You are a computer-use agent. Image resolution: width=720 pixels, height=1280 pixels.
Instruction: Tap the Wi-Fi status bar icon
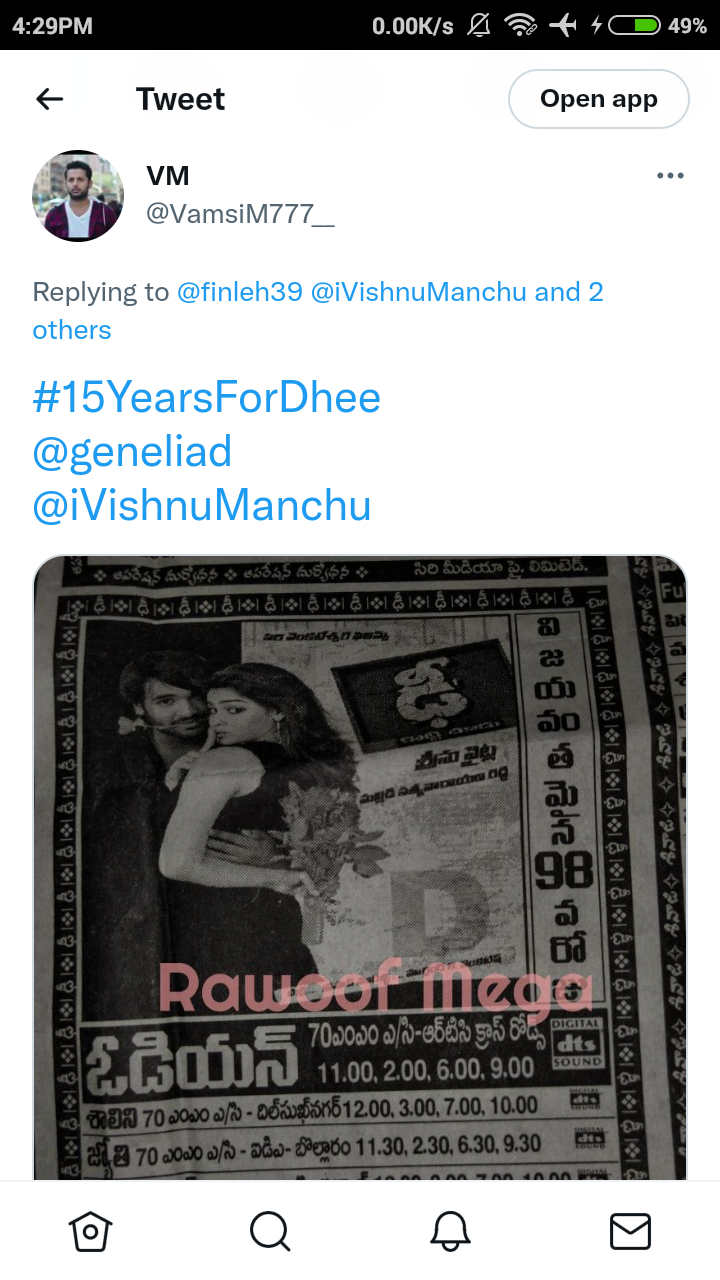tap(520, 26)
